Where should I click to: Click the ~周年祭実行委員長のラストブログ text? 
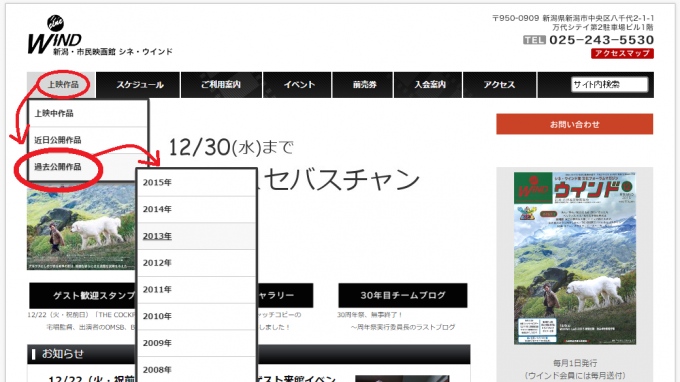click(403, 327)
